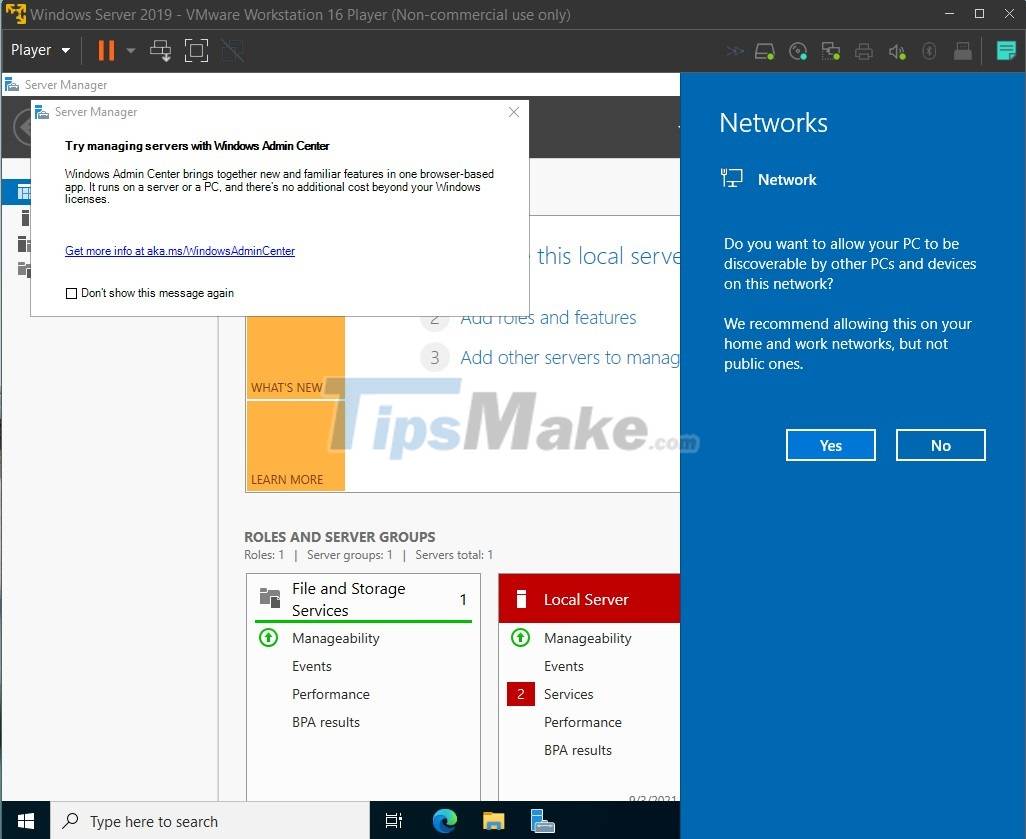Open the dropdown arrow beside the pause button
The width and height of the screenshot is (1026, 839).
click(130, 50)
